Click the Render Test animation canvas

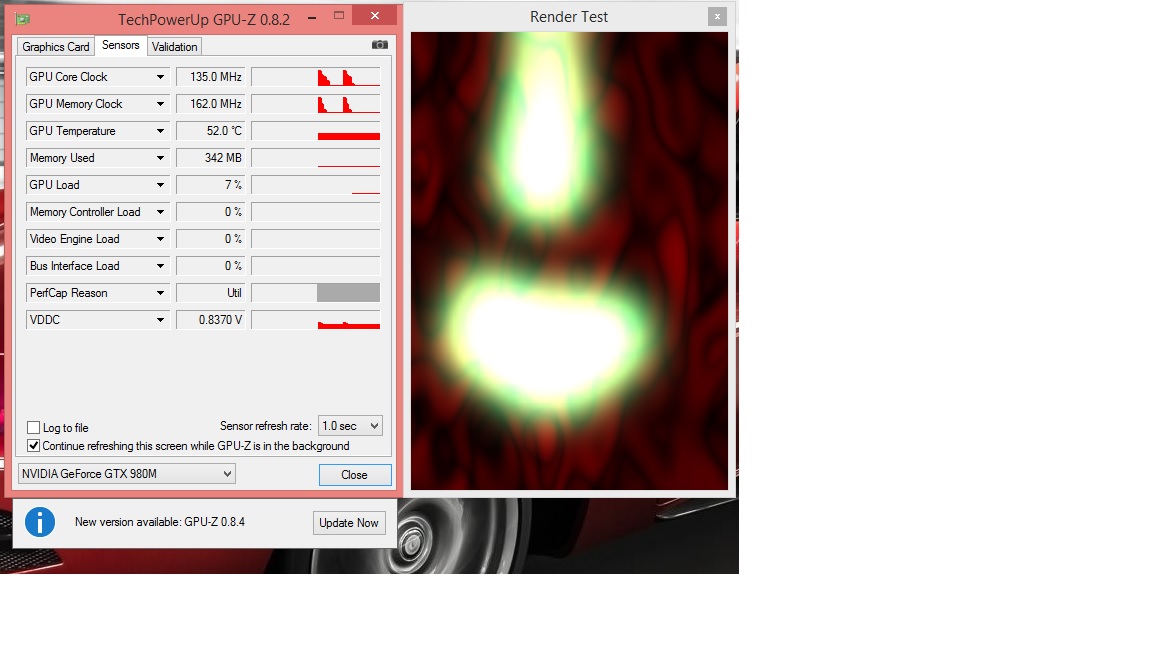click(569, 261)
